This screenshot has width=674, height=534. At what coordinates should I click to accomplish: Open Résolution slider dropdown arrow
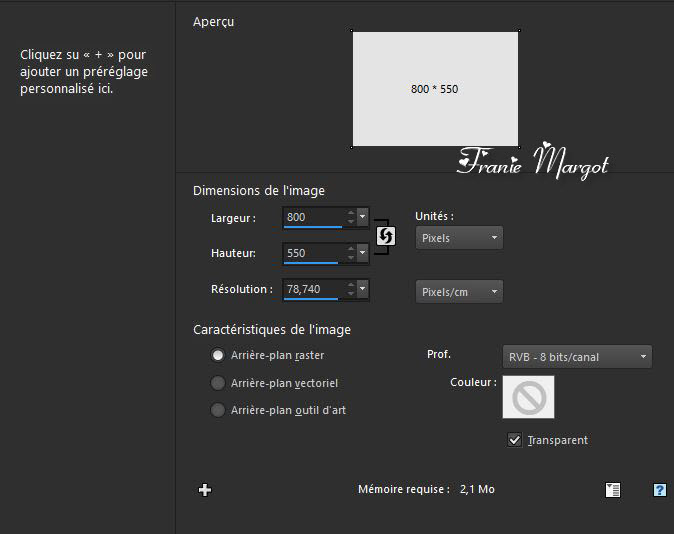tap(362, 289)
